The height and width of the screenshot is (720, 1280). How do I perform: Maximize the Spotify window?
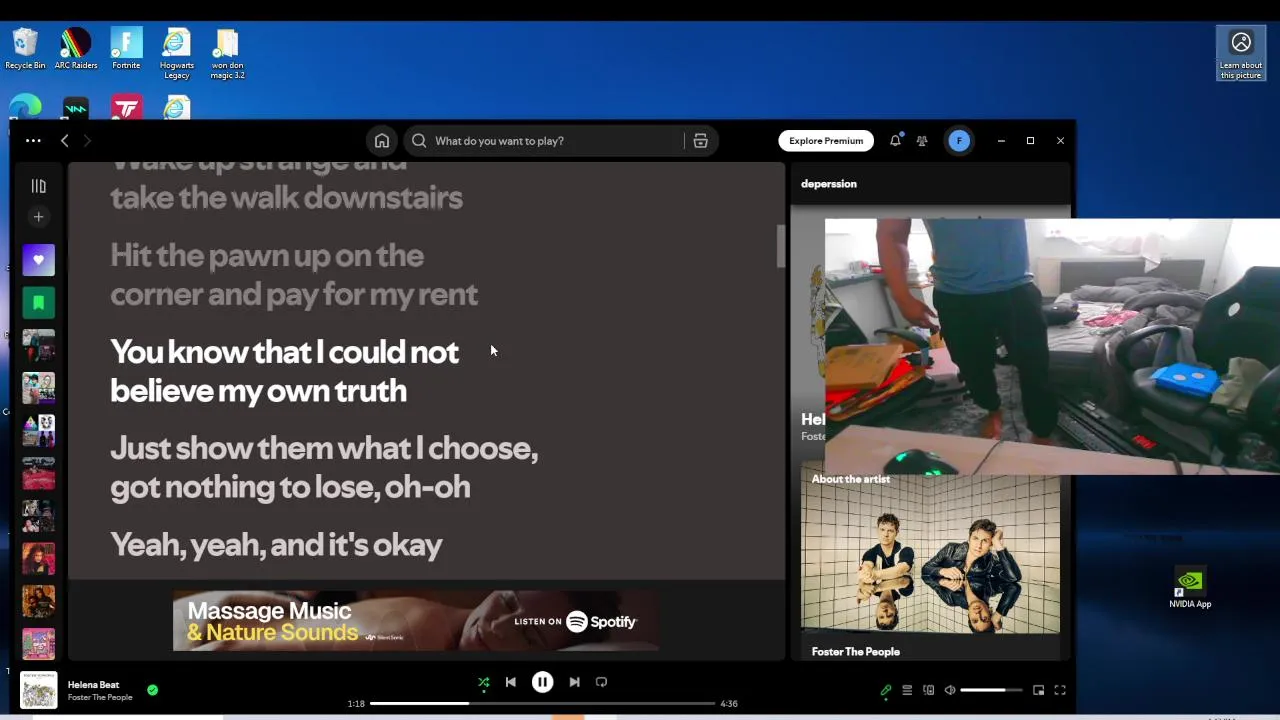point(1030,141)
